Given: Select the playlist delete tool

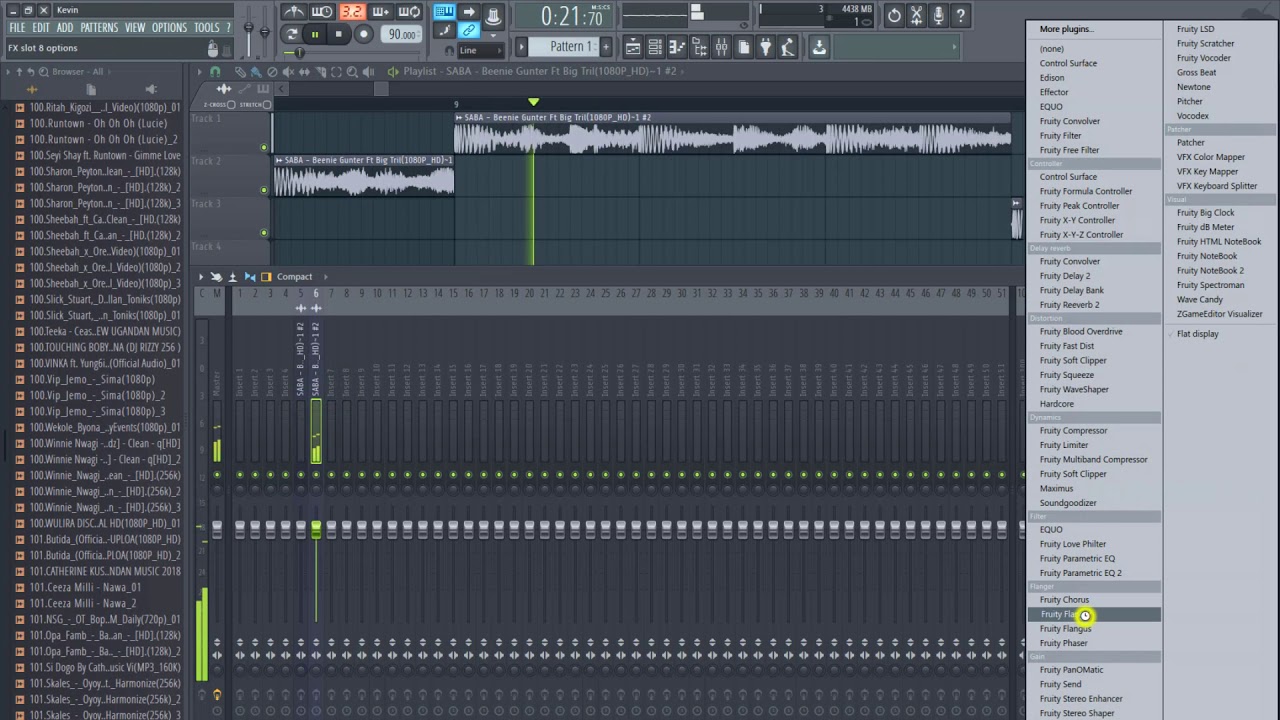Looking at the screenshot, I should coord(272,72).
